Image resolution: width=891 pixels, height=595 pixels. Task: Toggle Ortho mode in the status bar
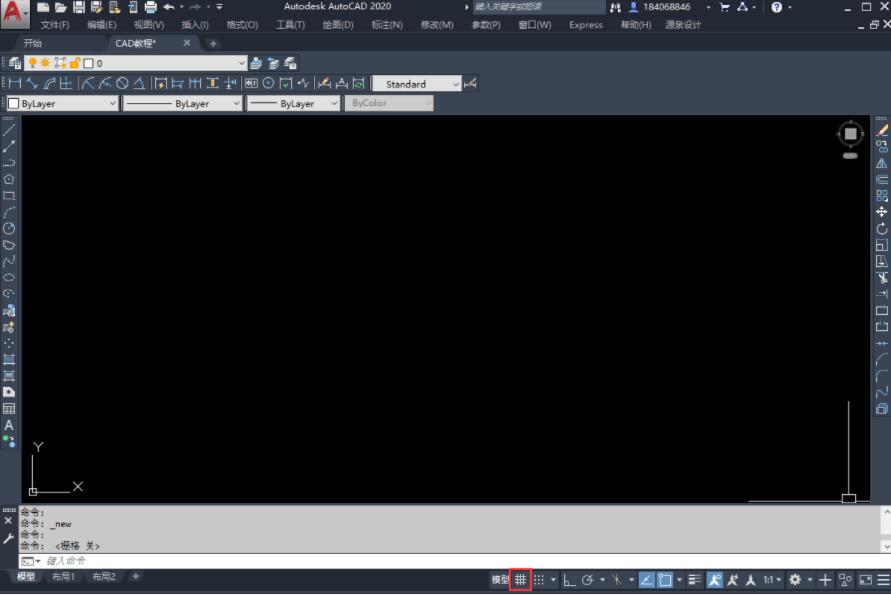coord(569,580)
